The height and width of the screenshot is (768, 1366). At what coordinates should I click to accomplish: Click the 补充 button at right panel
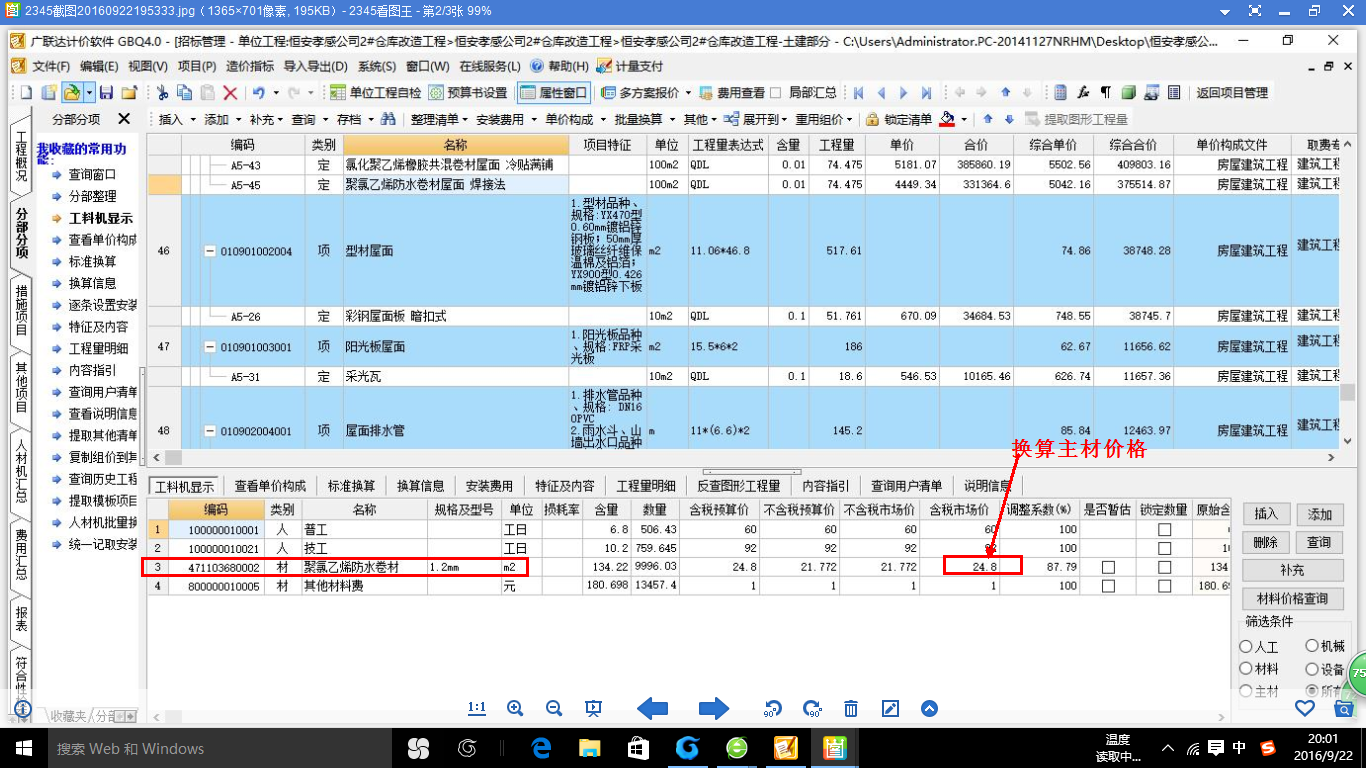[x=1293, y=570]
